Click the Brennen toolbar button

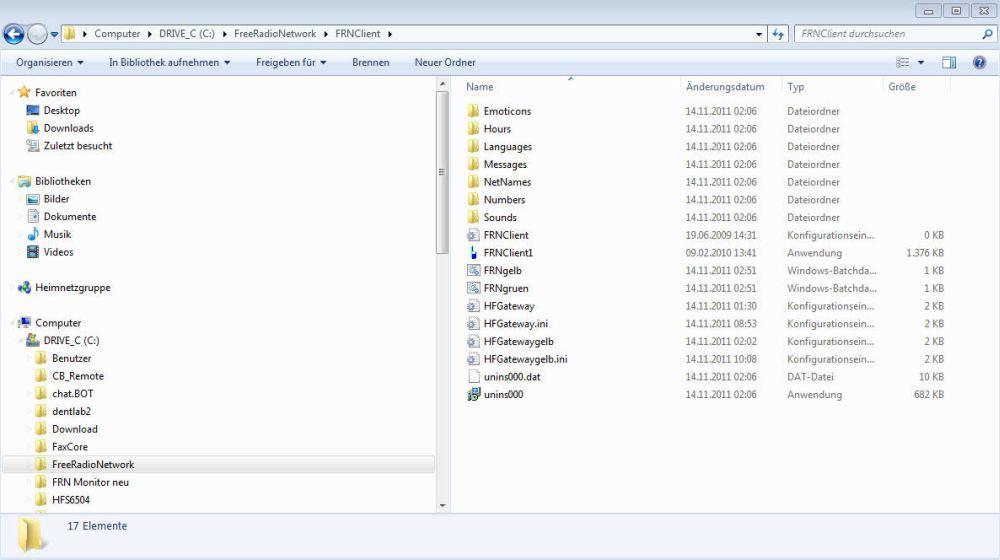[x=371, y=63]
